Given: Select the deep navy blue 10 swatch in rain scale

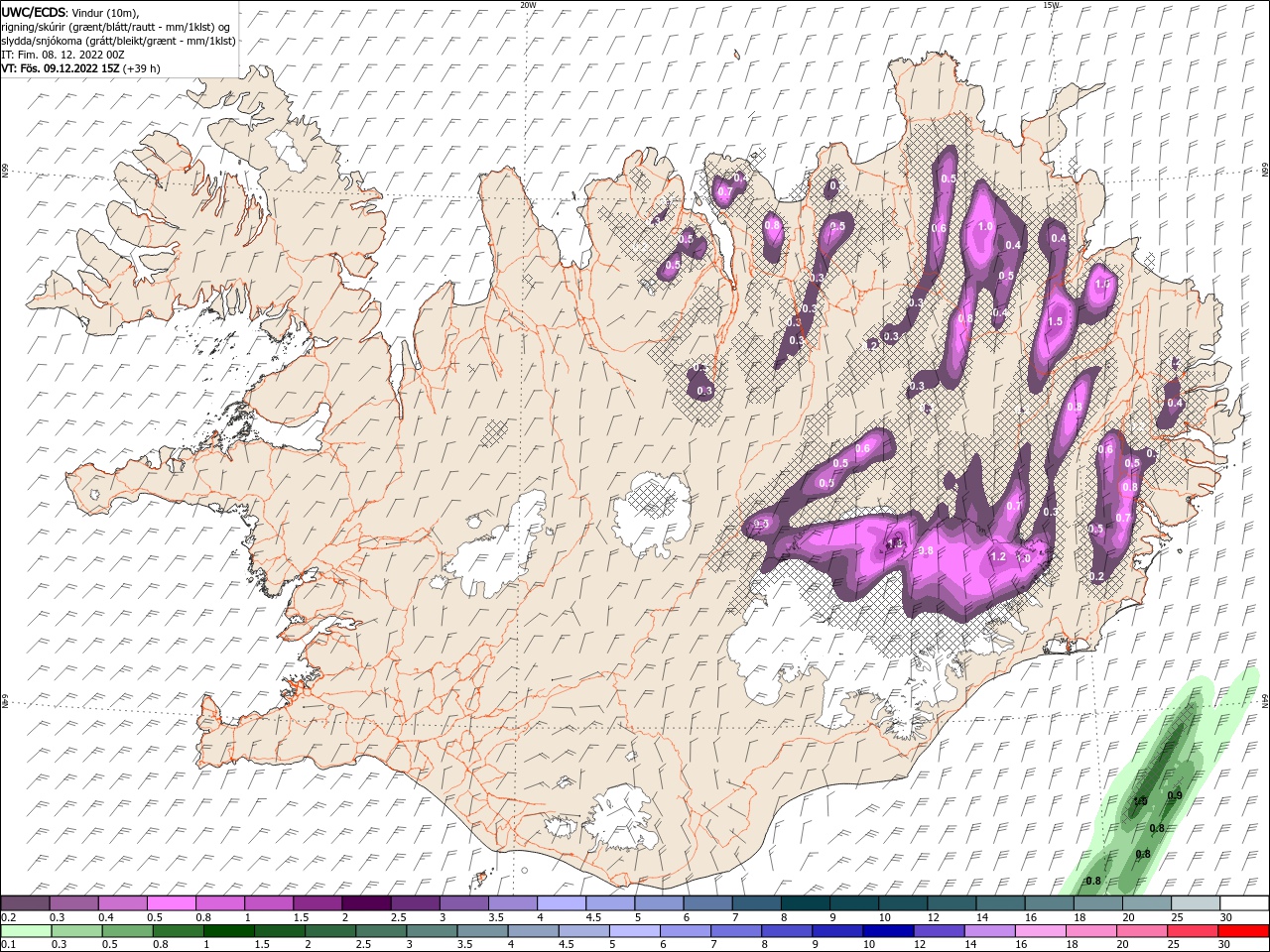Looking at the screenshot, I should (887, 931).
